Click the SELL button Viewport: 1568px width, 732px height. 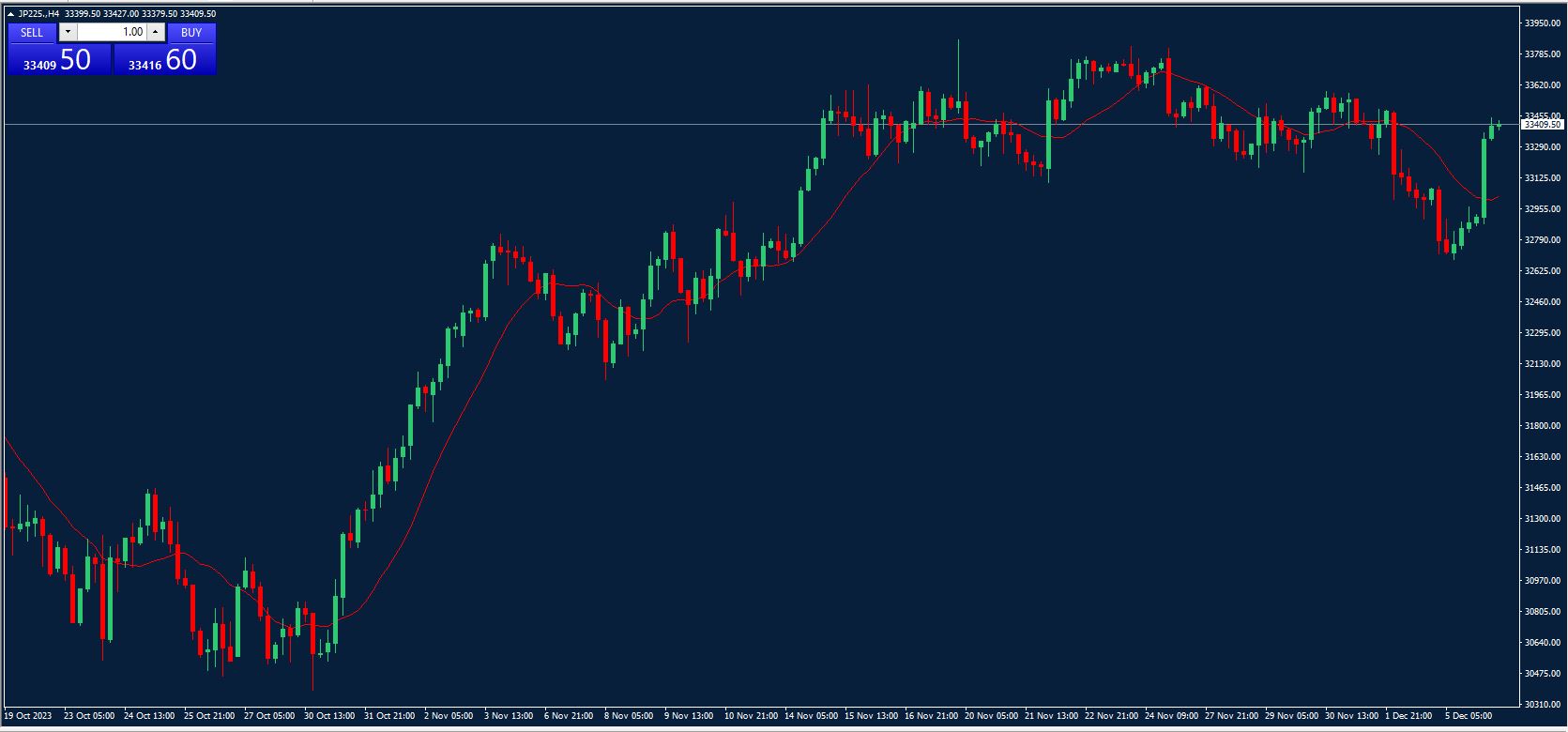[x=32, y=32]
